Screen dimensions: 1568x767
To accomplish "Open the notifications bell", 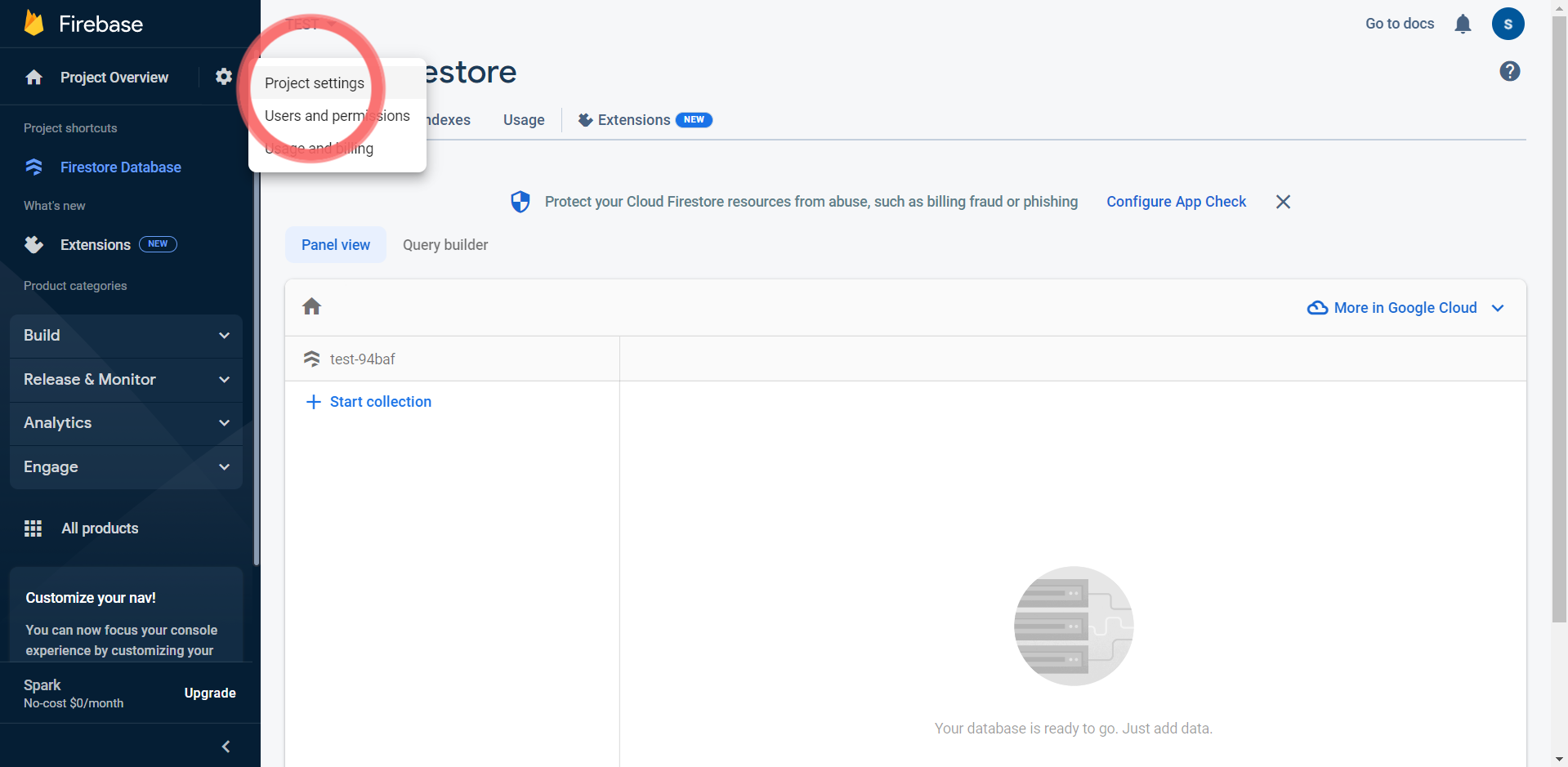I will pos(1463,24).
